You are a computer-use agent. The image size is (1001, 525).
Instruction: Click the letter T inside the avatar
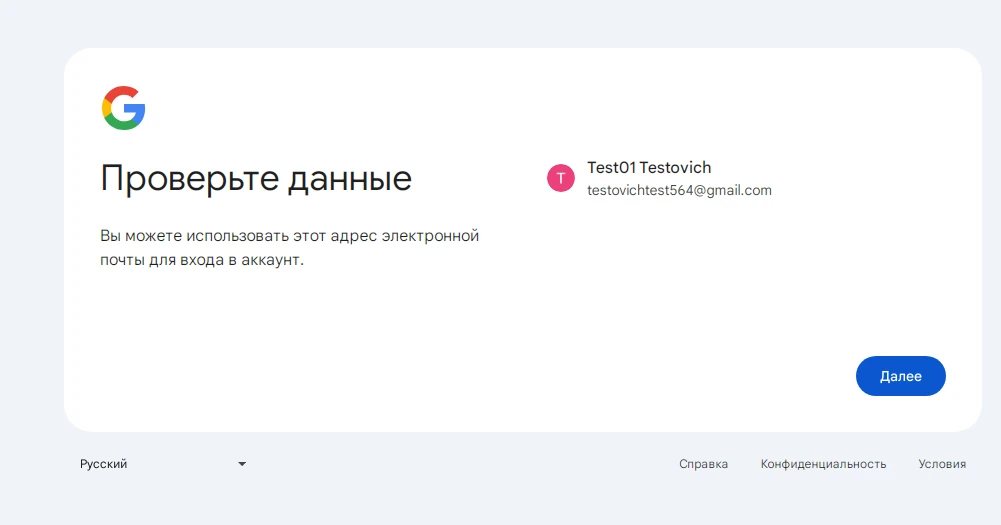[561, 179]
